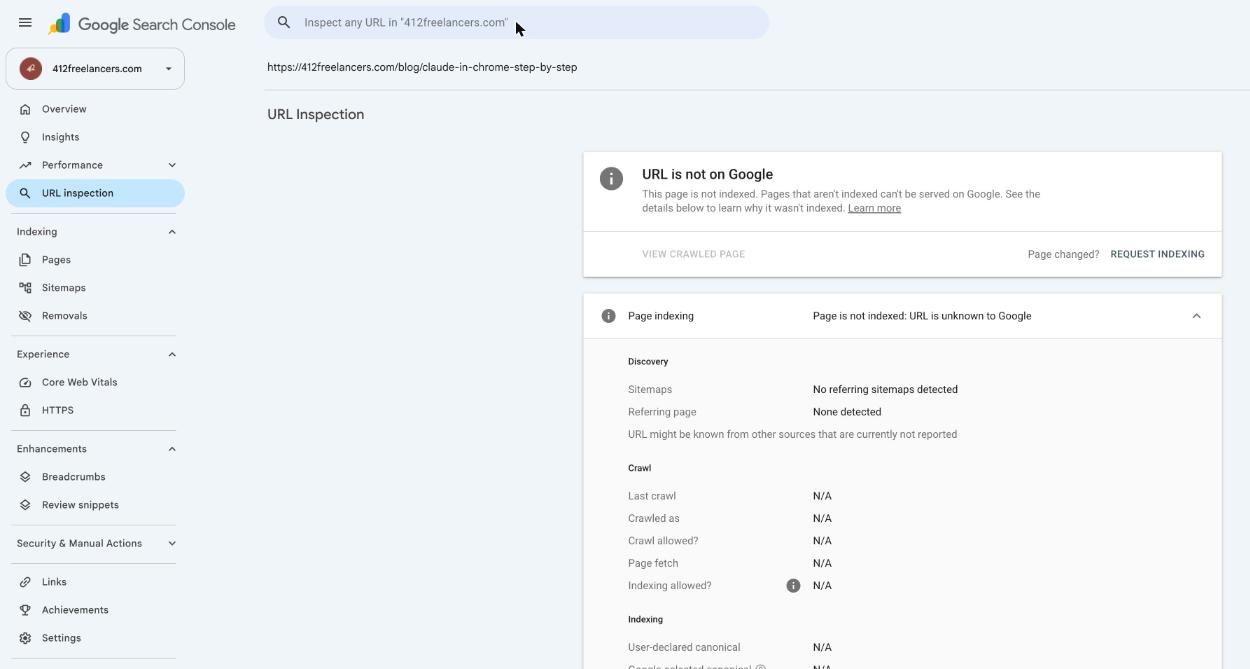Screen dimensions: 1250x669
Task: Open Core Web Vitals report
Action: (95, 382)
